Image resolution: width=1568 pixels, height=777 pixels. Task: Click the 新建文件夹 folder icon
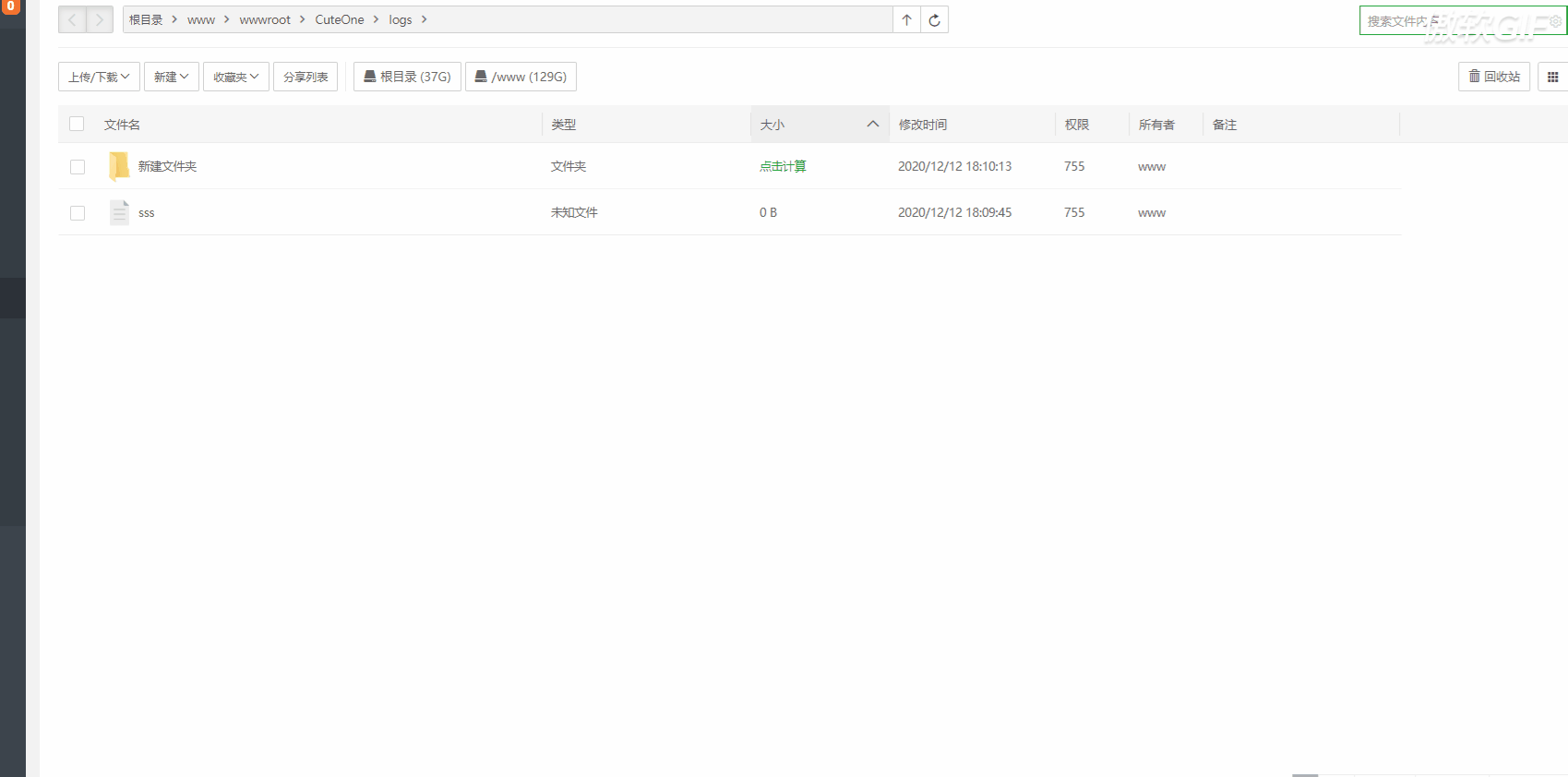click(x=119, y=166)
